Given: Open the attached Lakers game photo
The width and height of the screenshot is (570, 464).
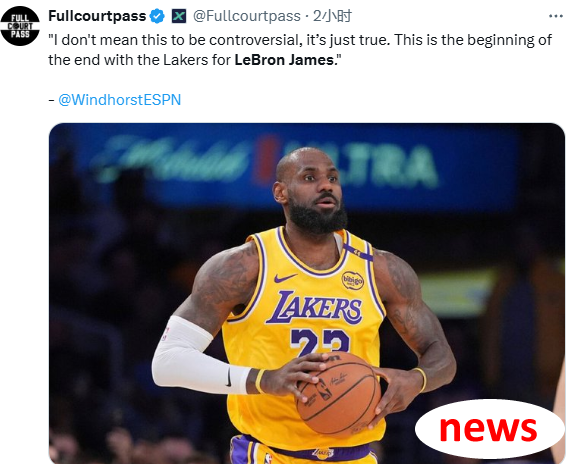Looking at the screenshot, I should tap(306, 293).
